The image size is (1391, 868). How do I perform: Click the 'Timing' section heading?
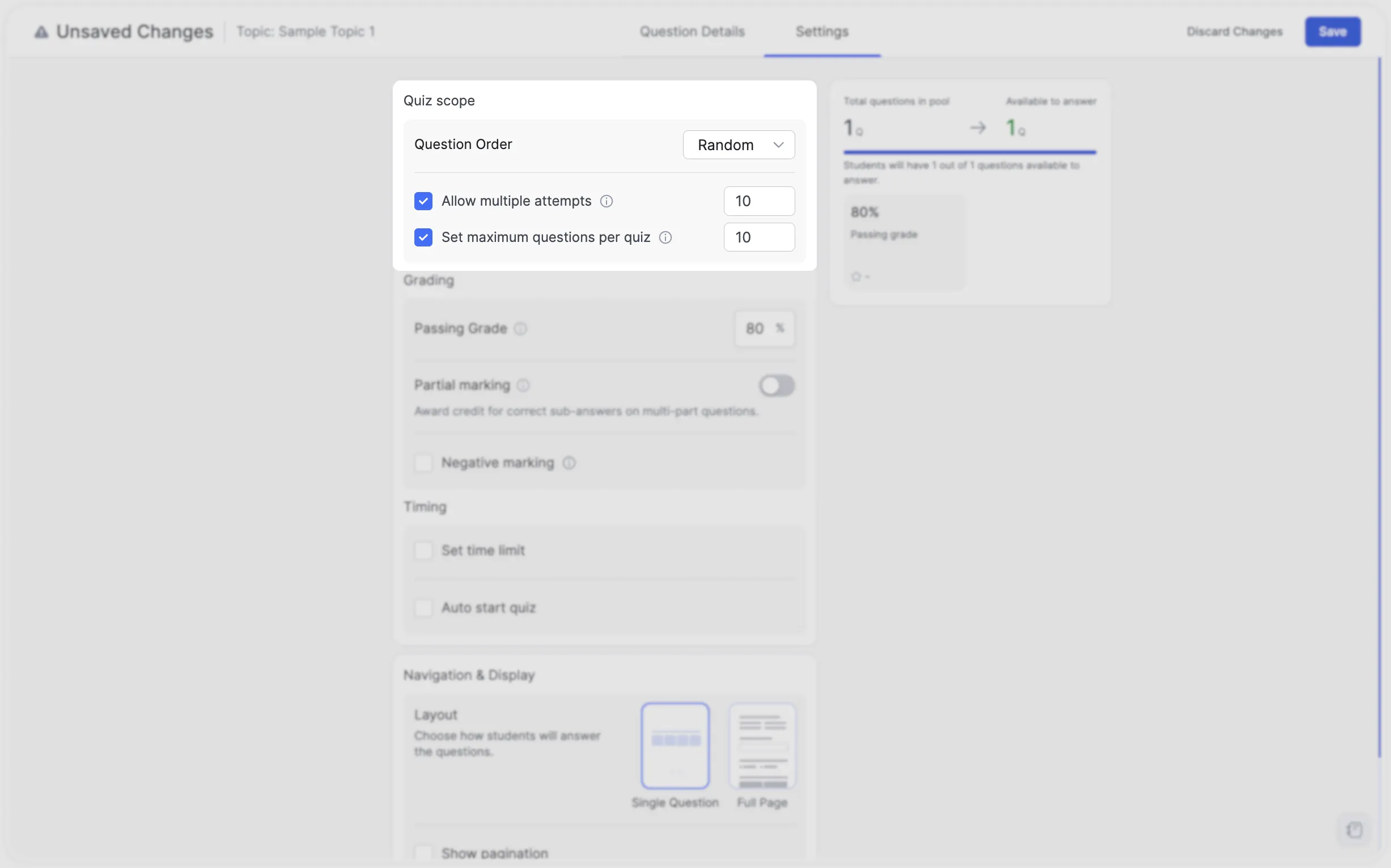tap(425, 507)
